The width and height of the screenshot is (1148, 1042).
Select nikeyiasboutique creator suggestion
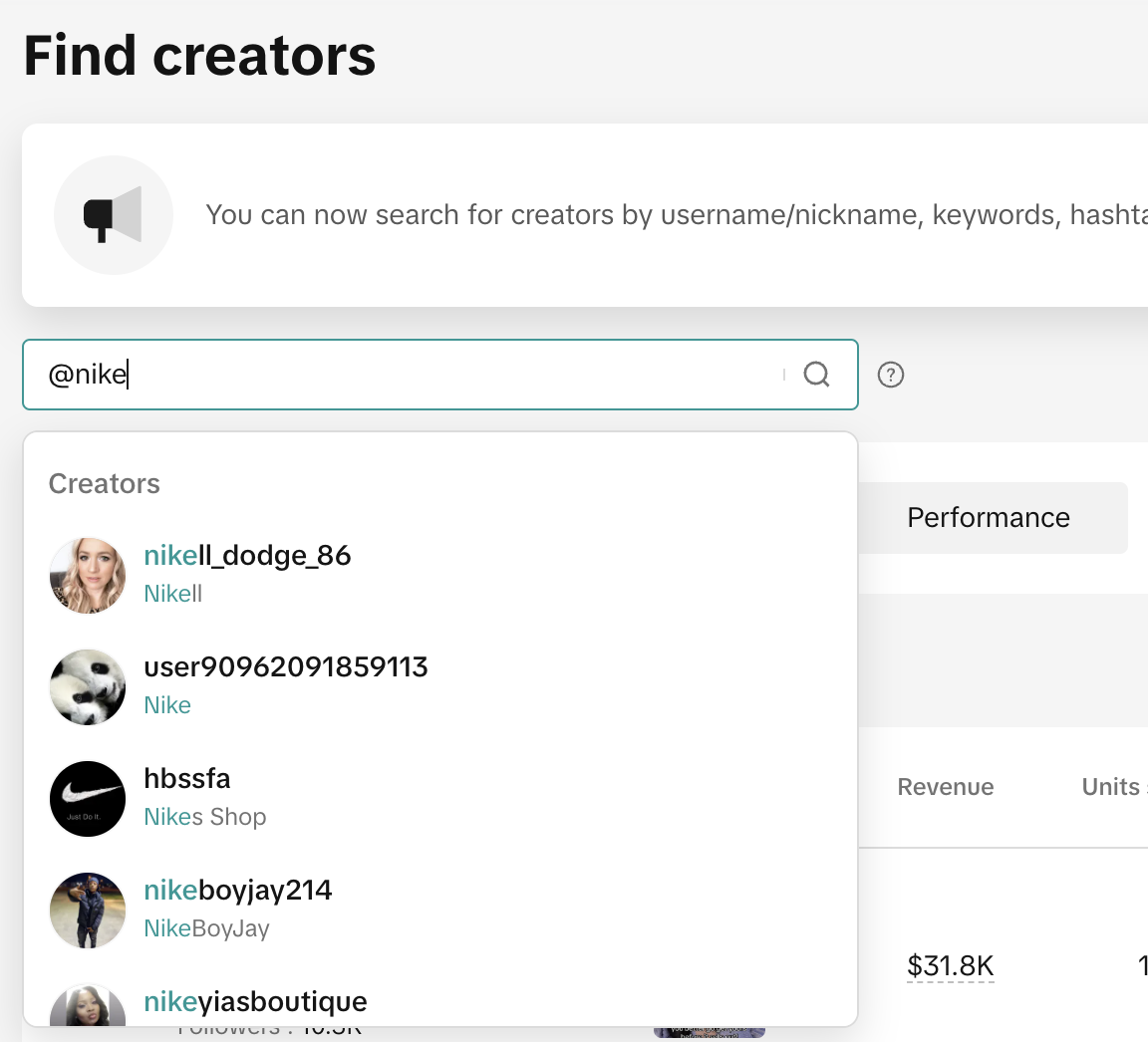coord(255,1002)
